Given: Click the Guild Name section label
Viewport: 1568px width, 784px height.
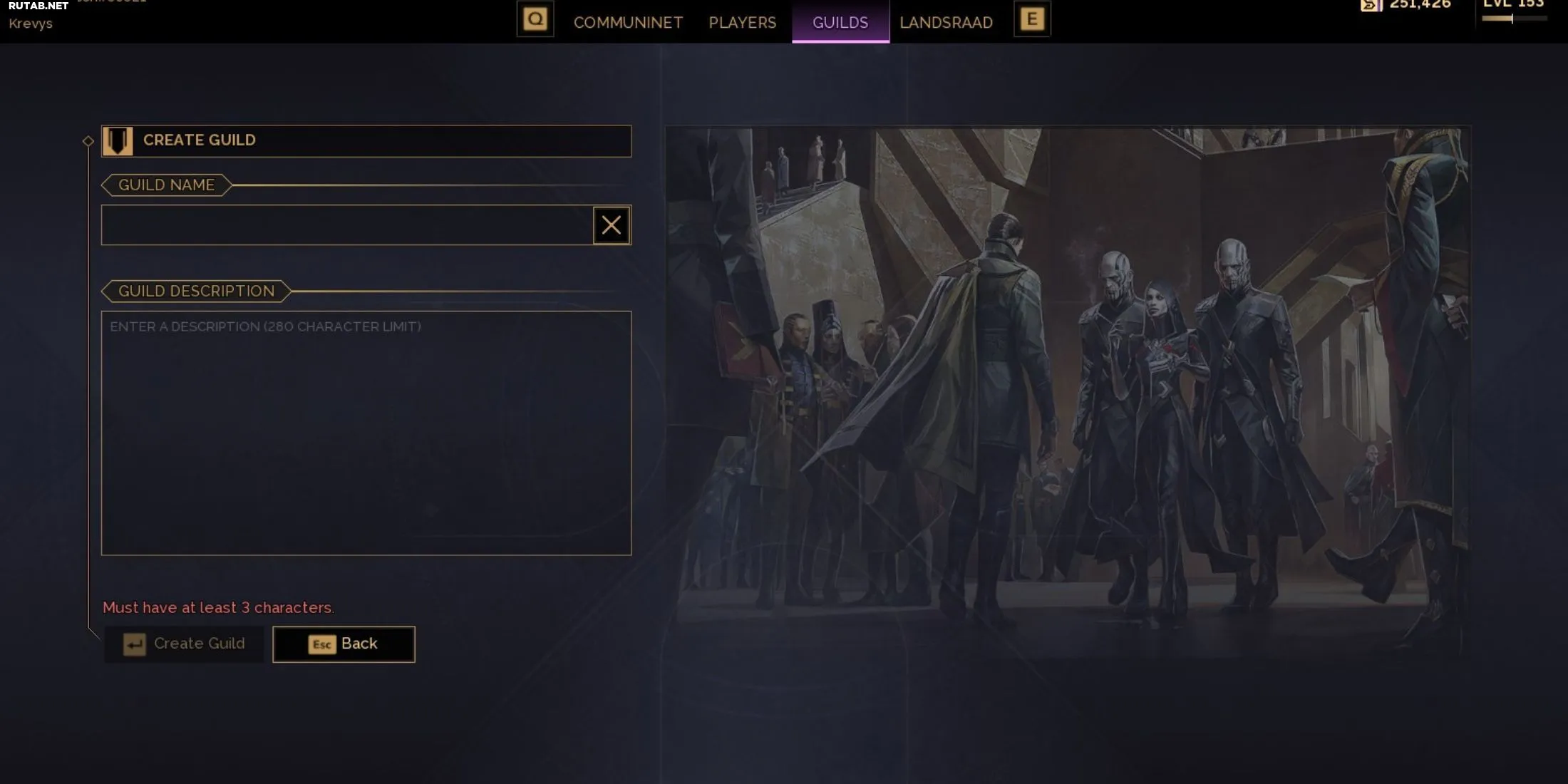Looking at the screenshot, I should (166, 185).
